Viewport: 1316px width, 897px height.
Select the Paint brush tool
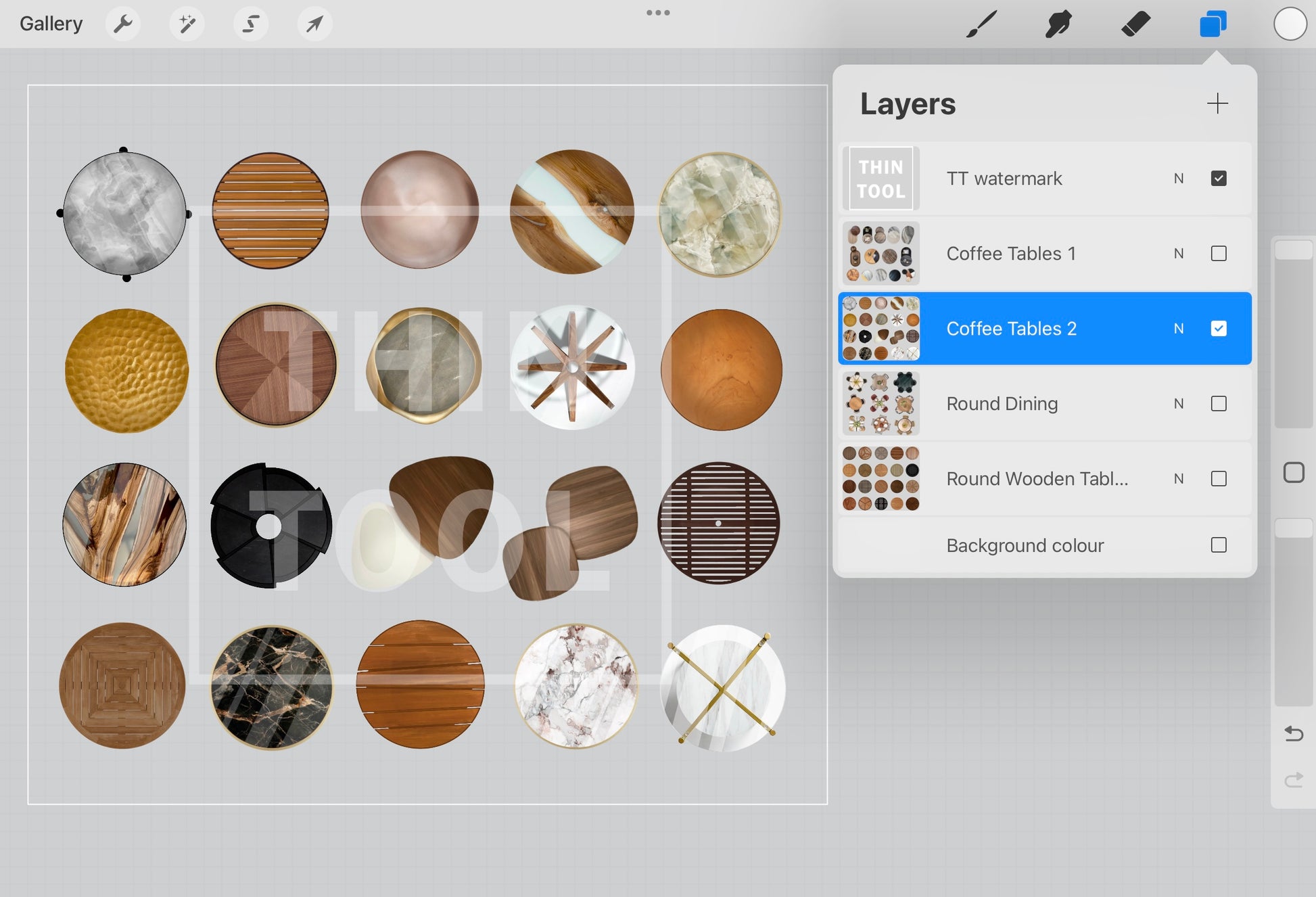(981, 24)
